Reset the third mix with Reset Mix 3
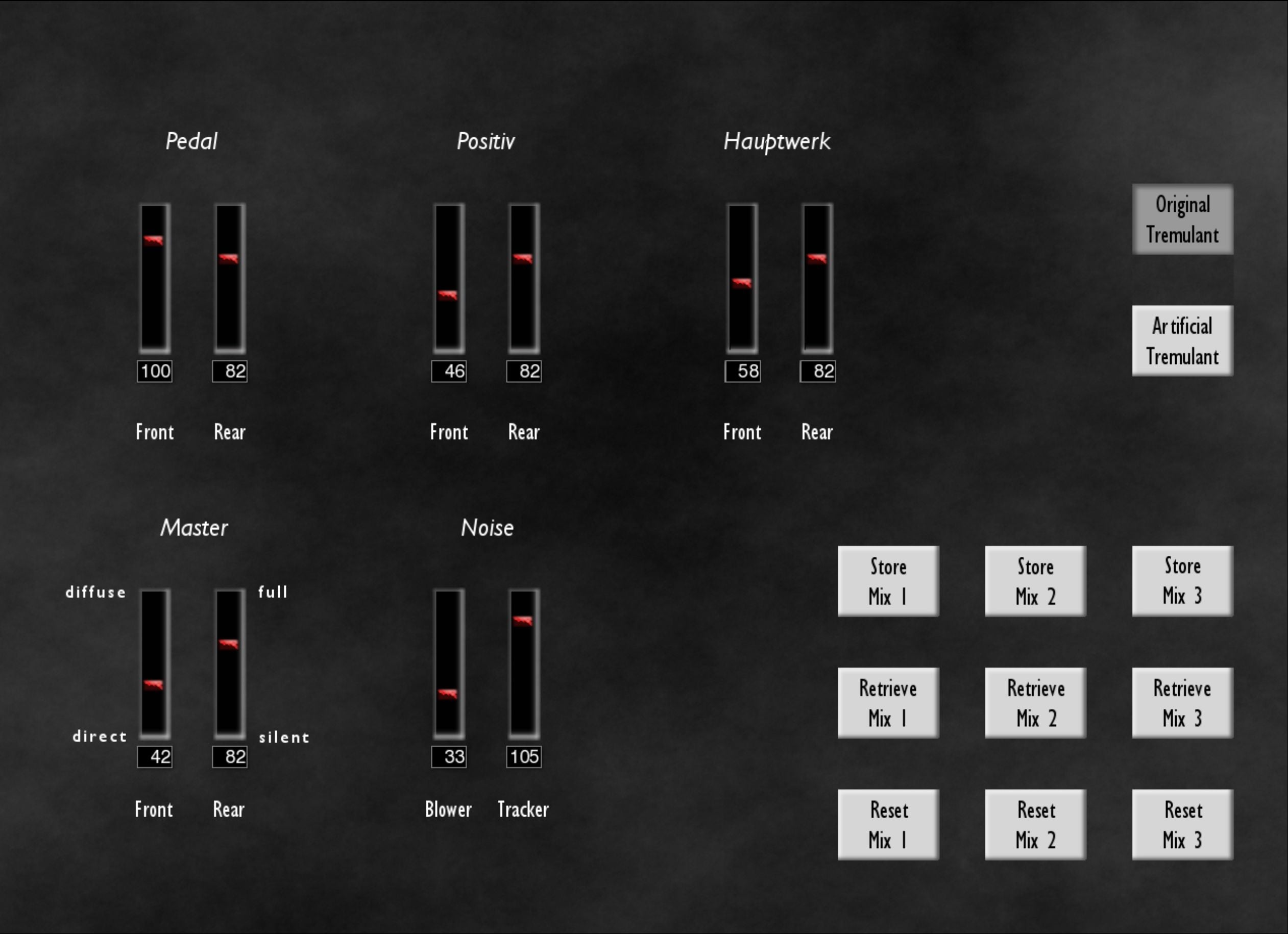Viewport: 1288px width, 934px height. (1182, 824)
